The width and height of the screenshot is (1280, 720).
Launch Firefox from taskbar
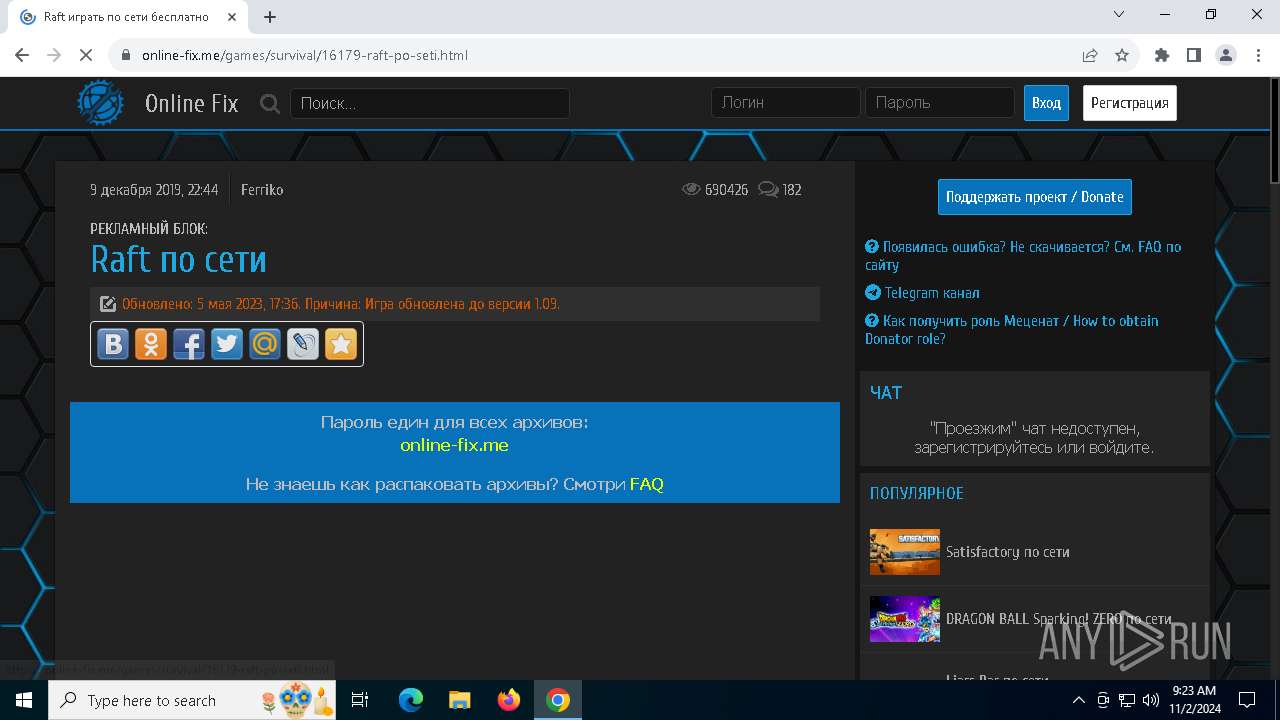(x=509, y=700)
